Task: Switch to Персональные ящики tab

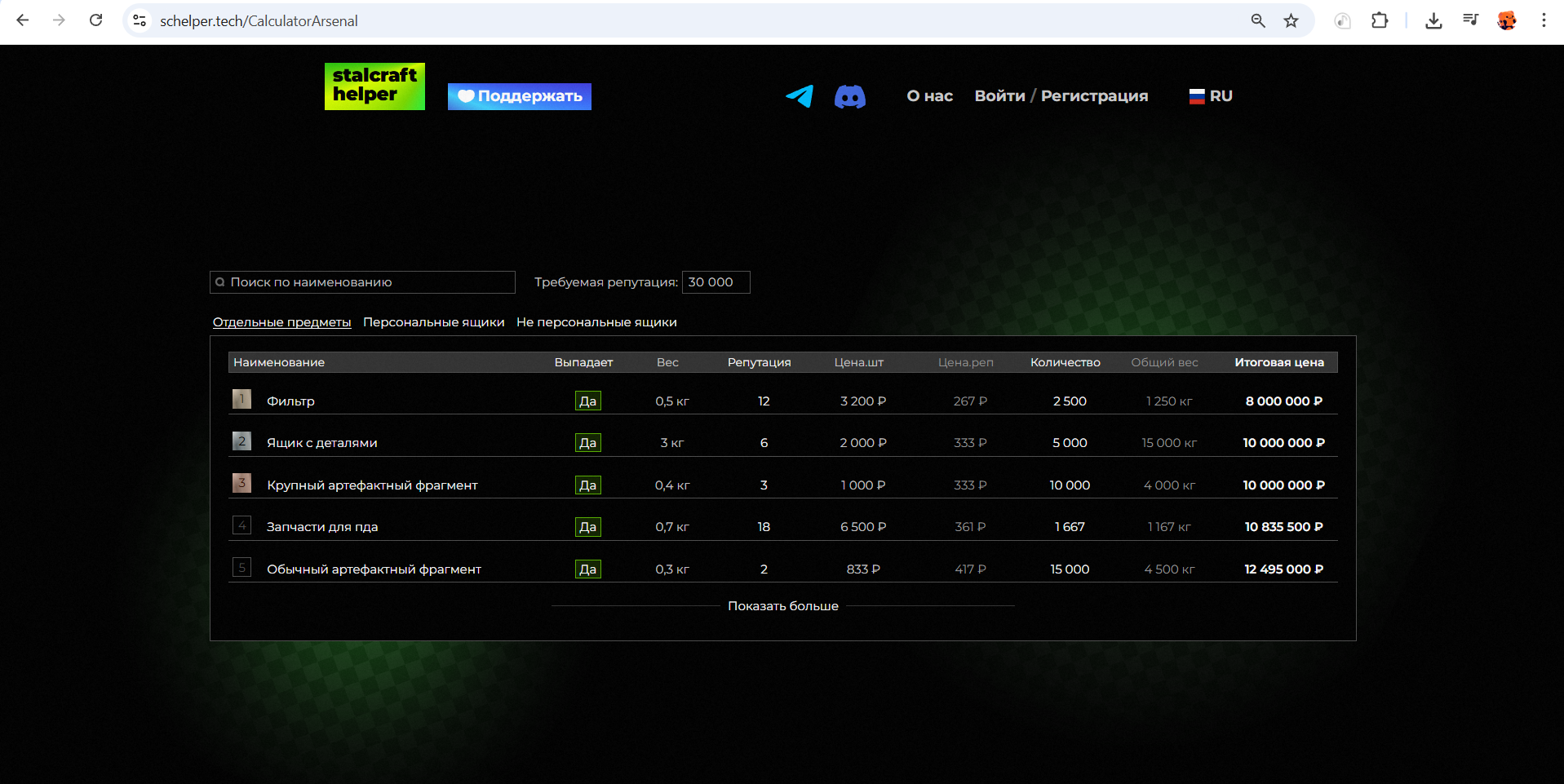Action: (433, 322)
